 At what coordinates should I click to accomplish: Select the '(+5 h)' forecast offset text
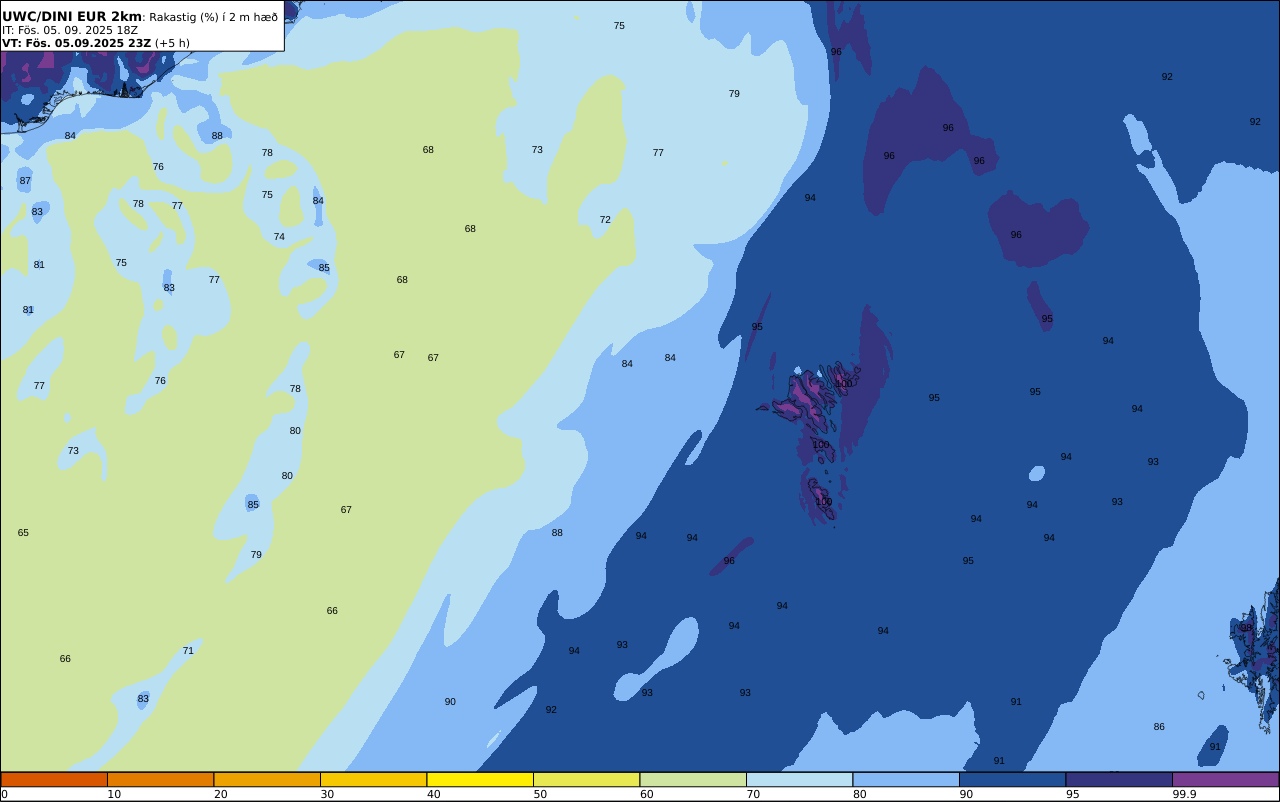pos(172,43)
